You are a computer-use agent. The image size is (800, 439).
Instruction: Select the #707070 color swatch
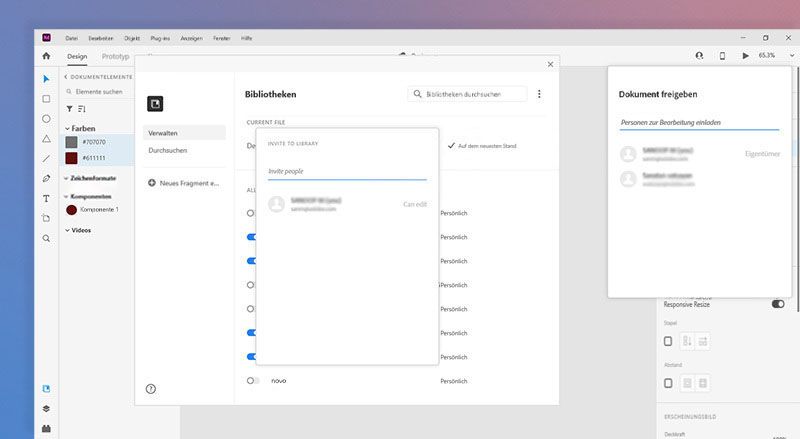(71, 142)
